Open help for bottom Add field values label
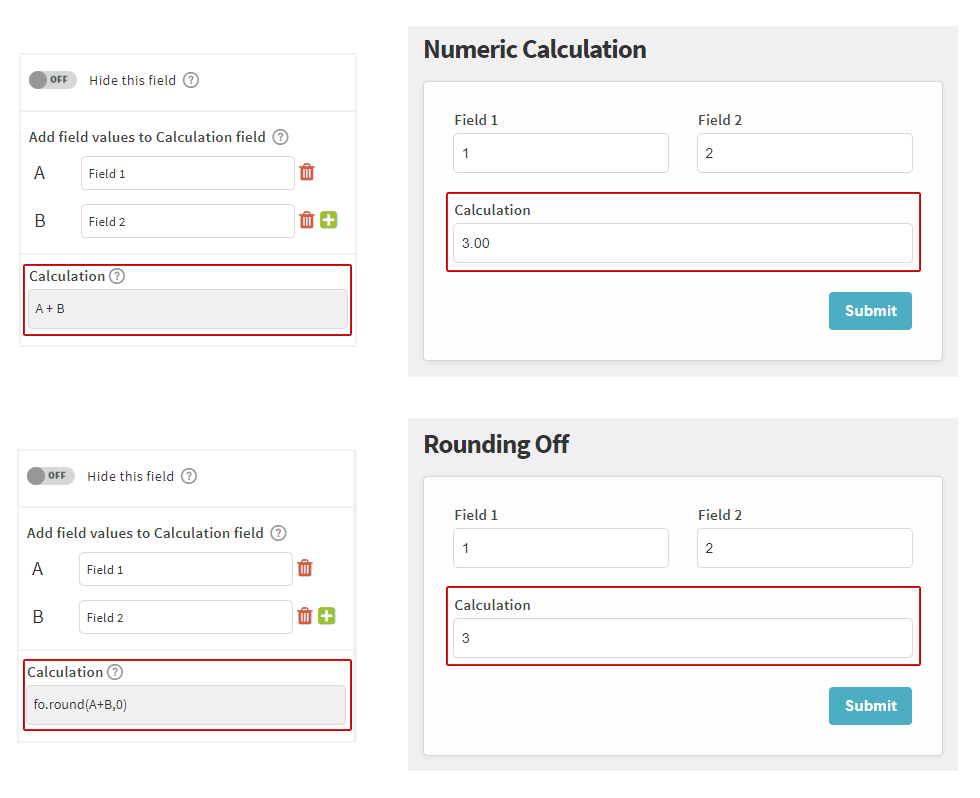980x798 pixels. coord(278,533)
